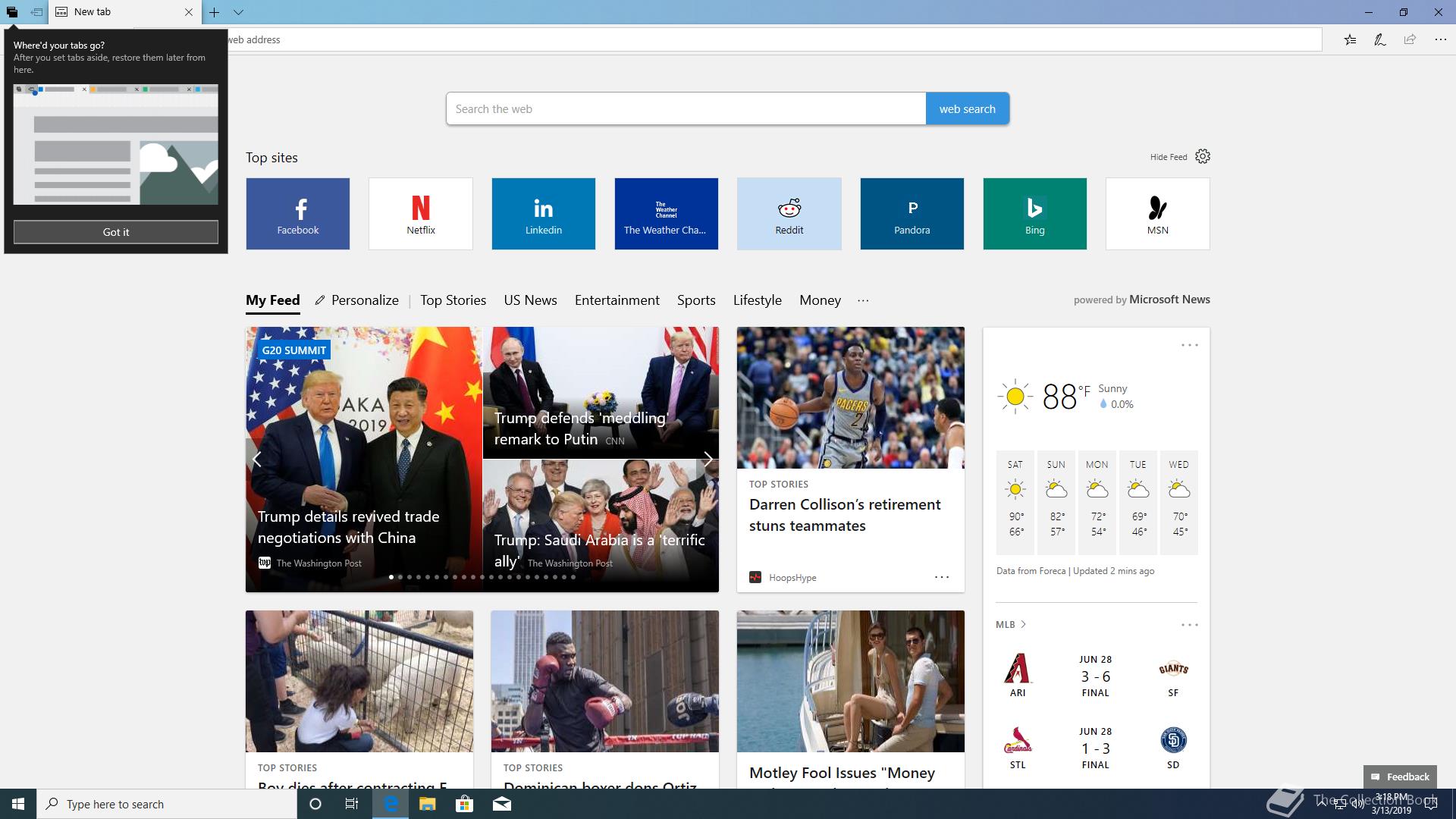Open the Dominican boxer story image
1456x819 pixels.
(605, 681)
